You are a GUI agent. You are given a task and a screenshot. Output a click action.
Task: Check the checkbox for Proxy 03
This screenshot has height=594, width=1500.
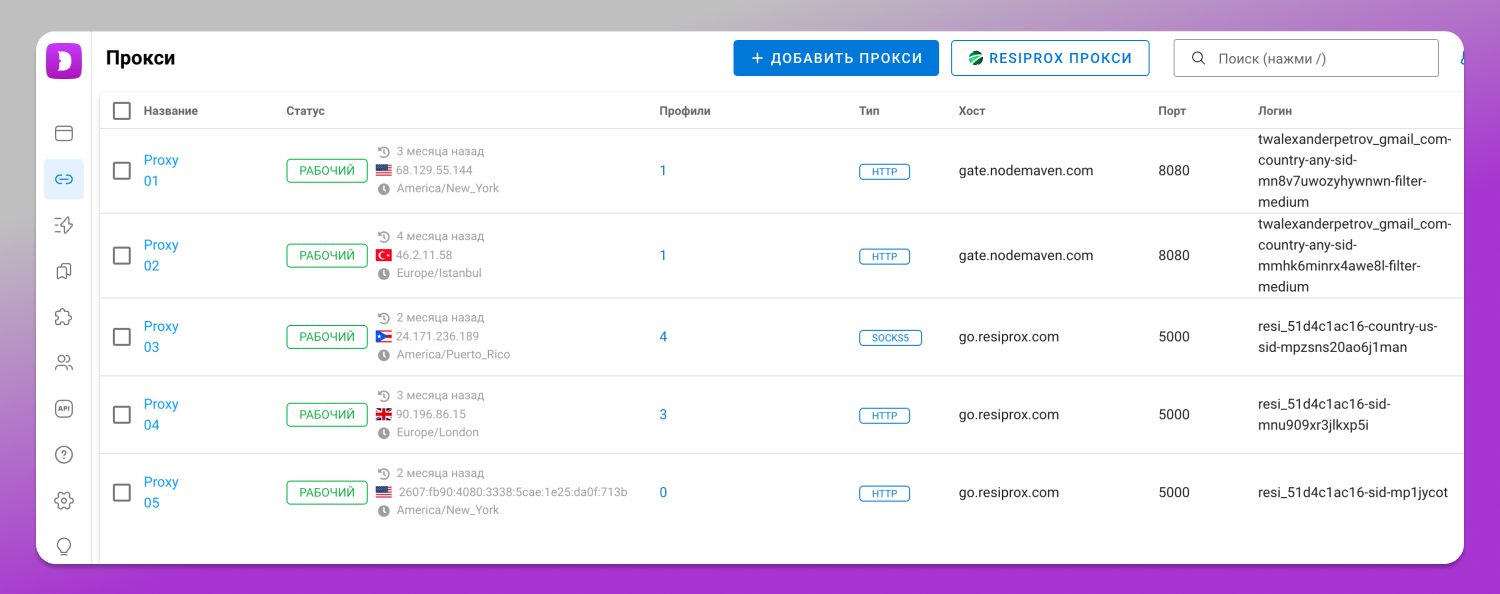click(x=122, y=337)
